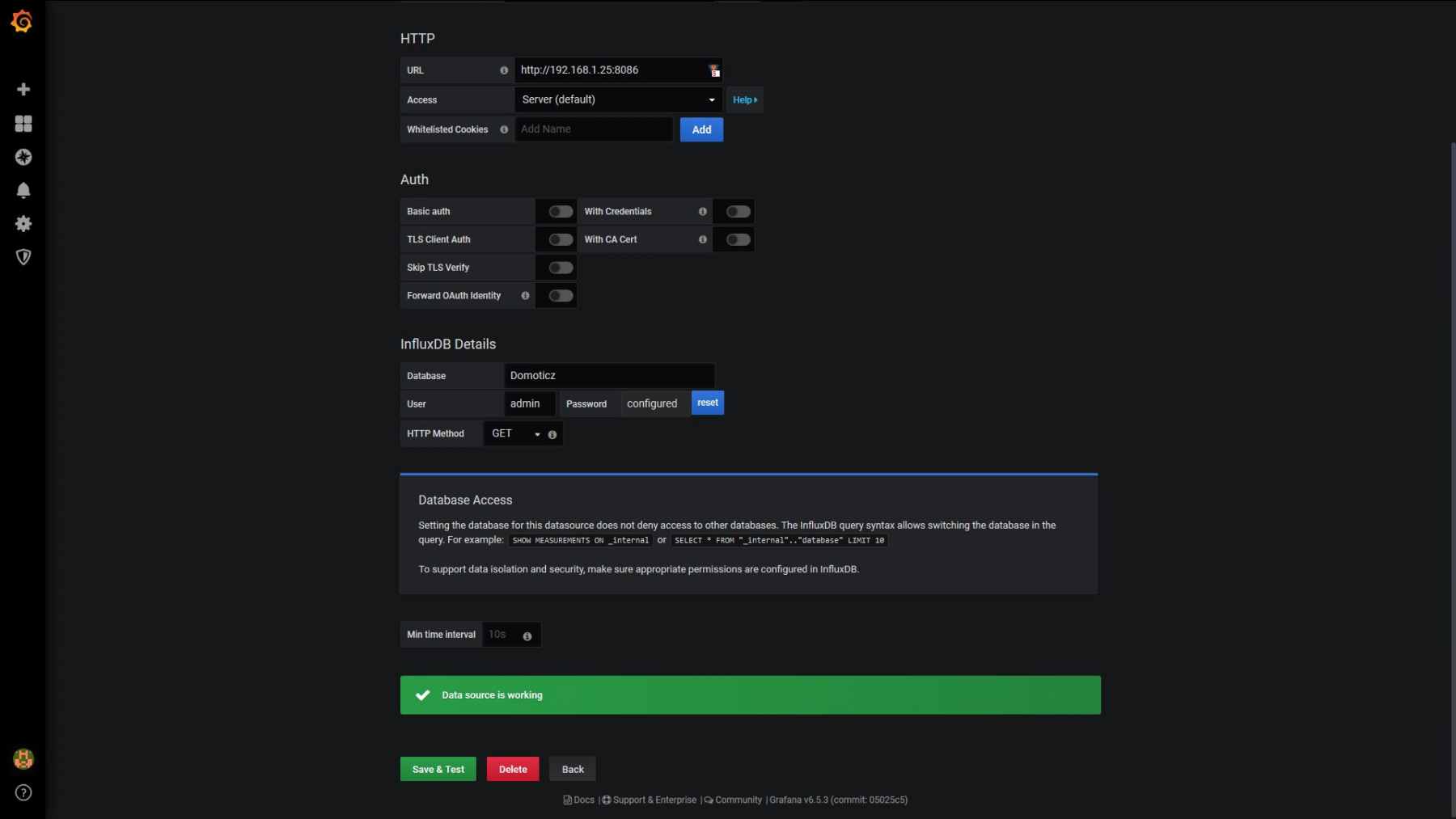The height and width of the screenshot is (819, 1456).
Task: Open the Dashboards grid icon
Action: click(x=23, y=123)
